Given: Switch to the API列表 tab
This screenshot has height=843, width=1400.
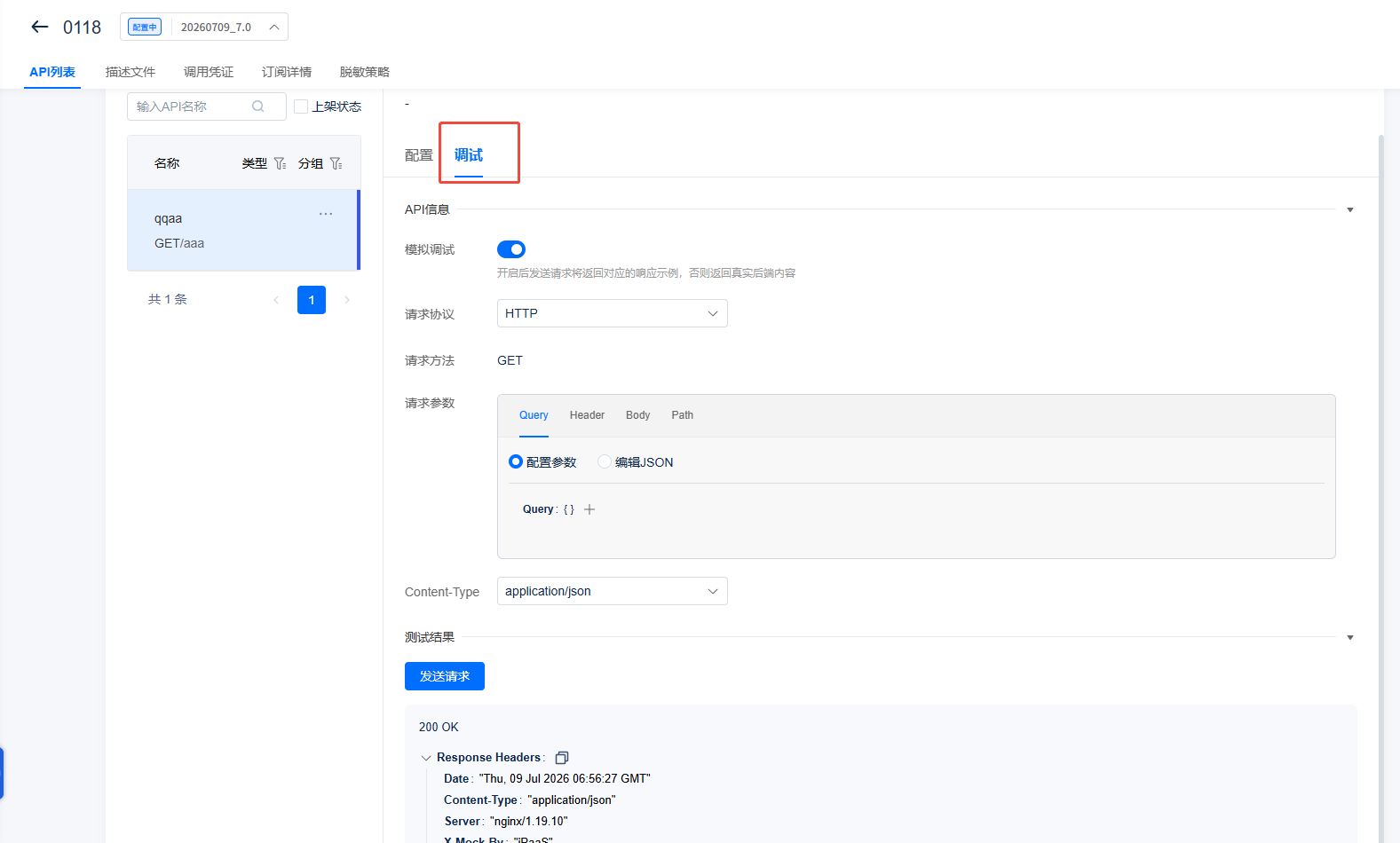Looking at the screenshot, I should click(52, 72).
